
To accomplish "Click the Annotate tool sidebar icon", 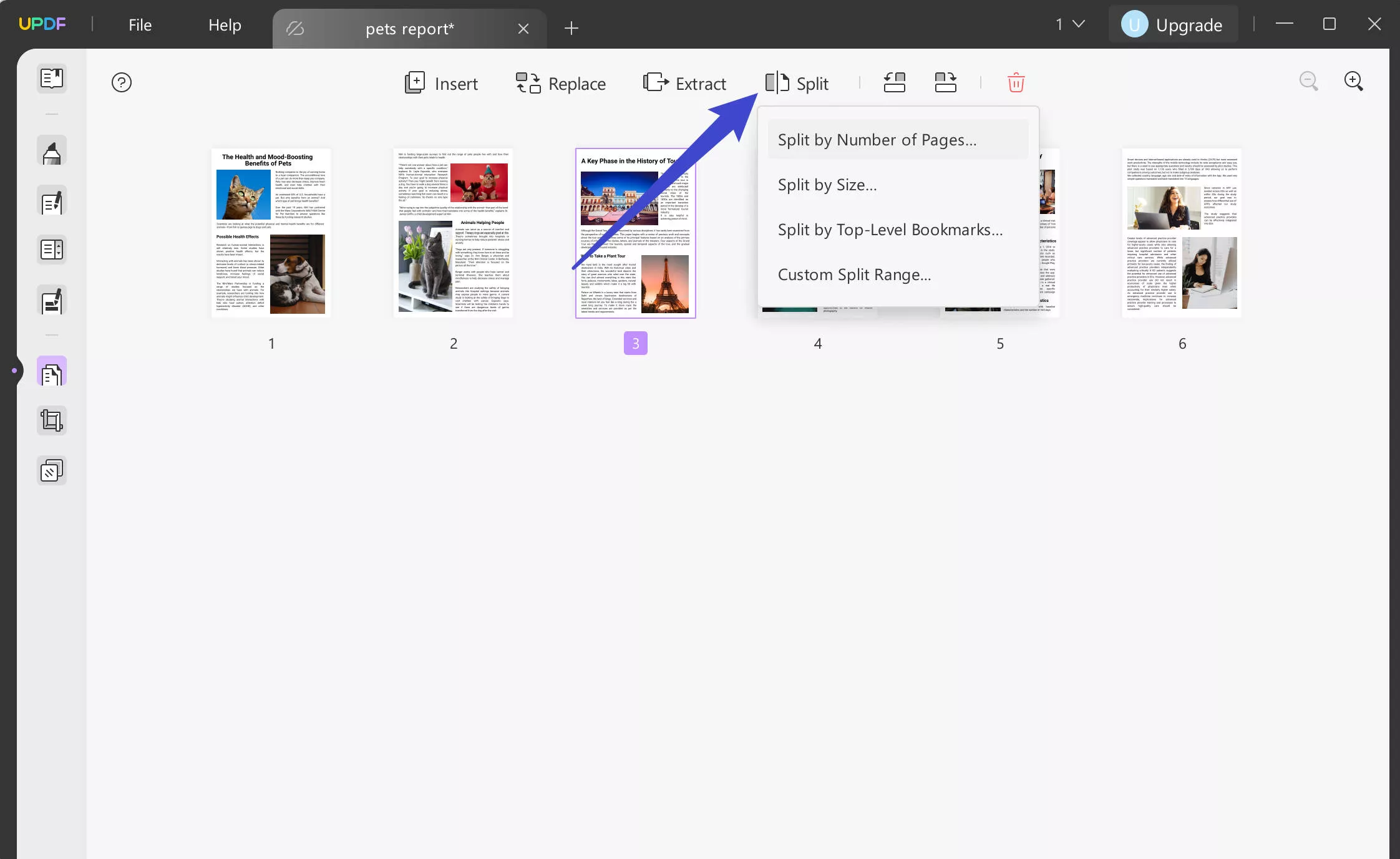I will click(x=51, y=151).
